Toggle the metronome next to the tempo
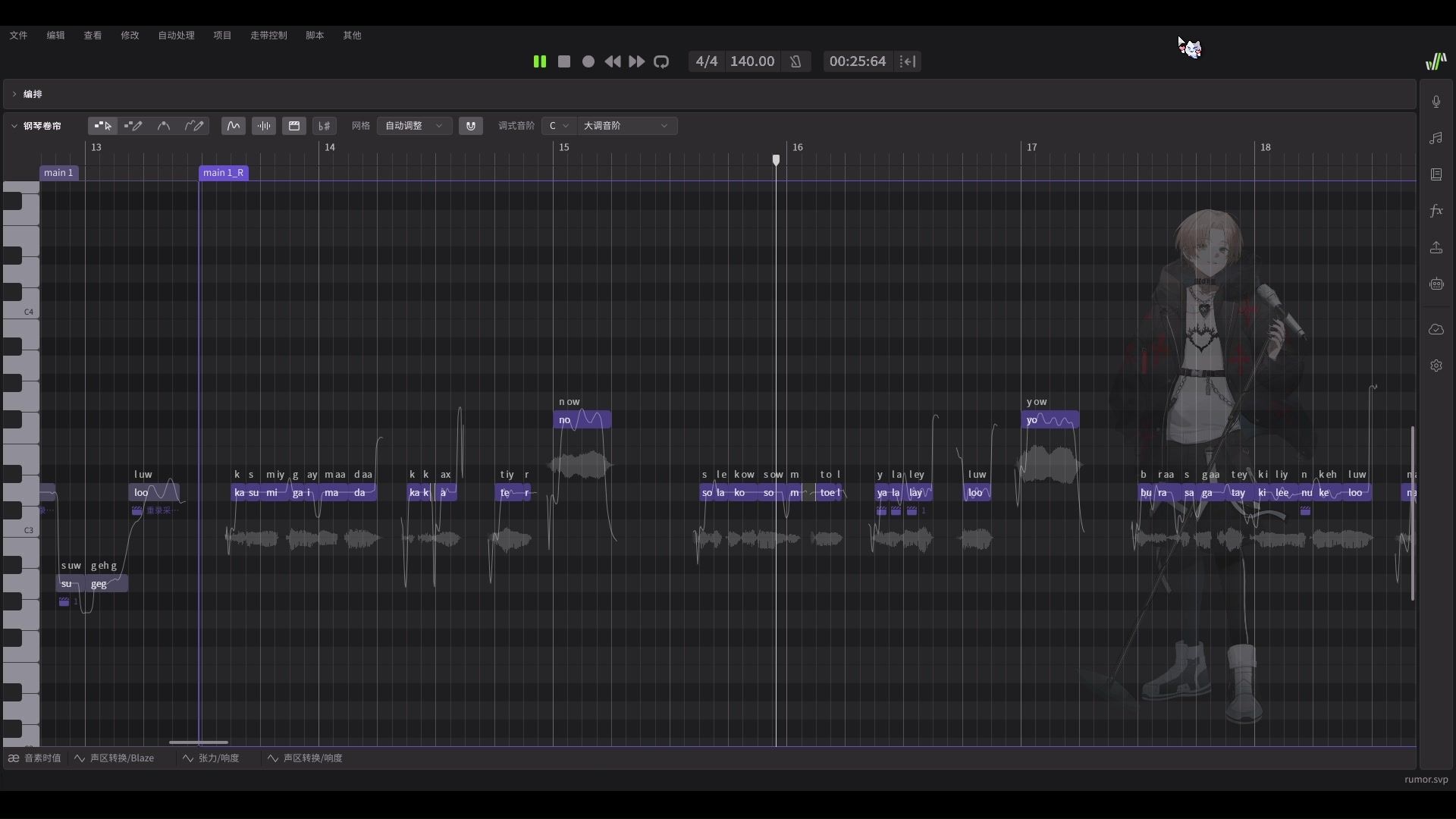The image size is (1456, 819). pos(795,61)
